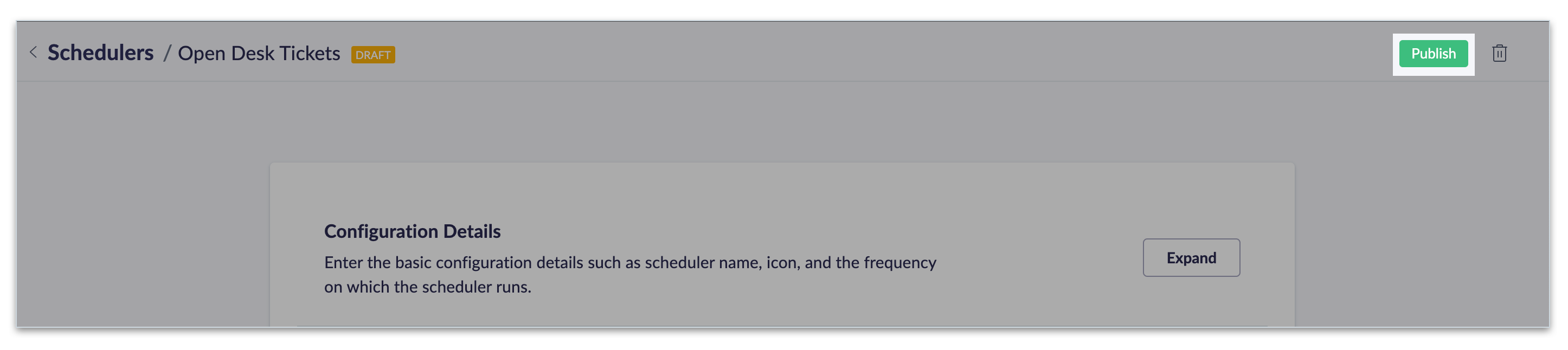This screenshot has width=1568, height=350.
Task: Select the Configuration Details heading
Action: [x=412, y=231]
